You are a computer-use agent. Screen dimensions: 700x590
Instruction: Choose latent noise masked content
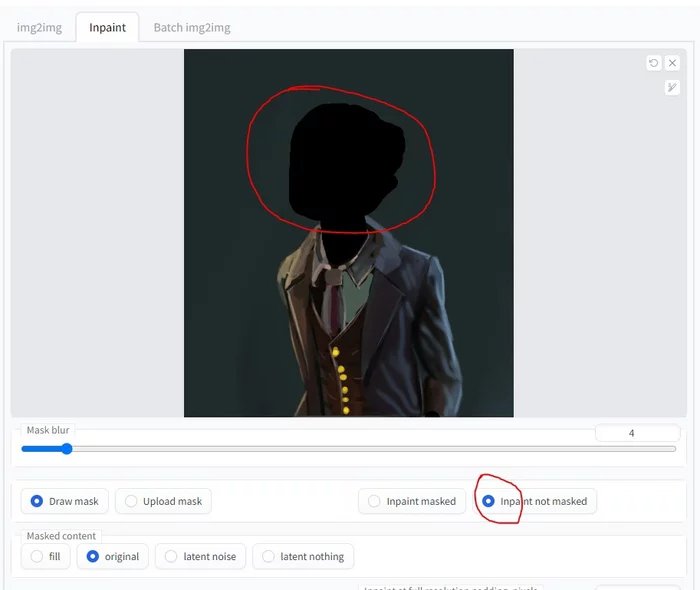point(200,557)
